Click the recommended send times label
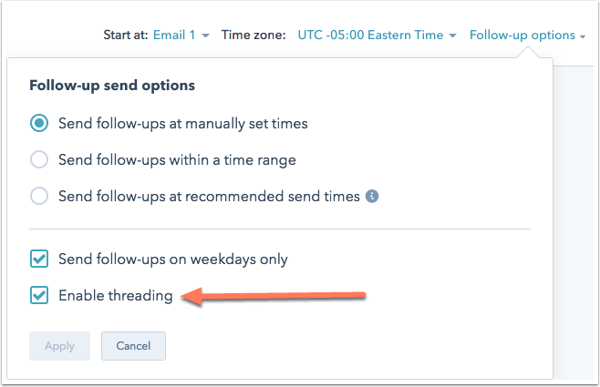 click(209, 196)
